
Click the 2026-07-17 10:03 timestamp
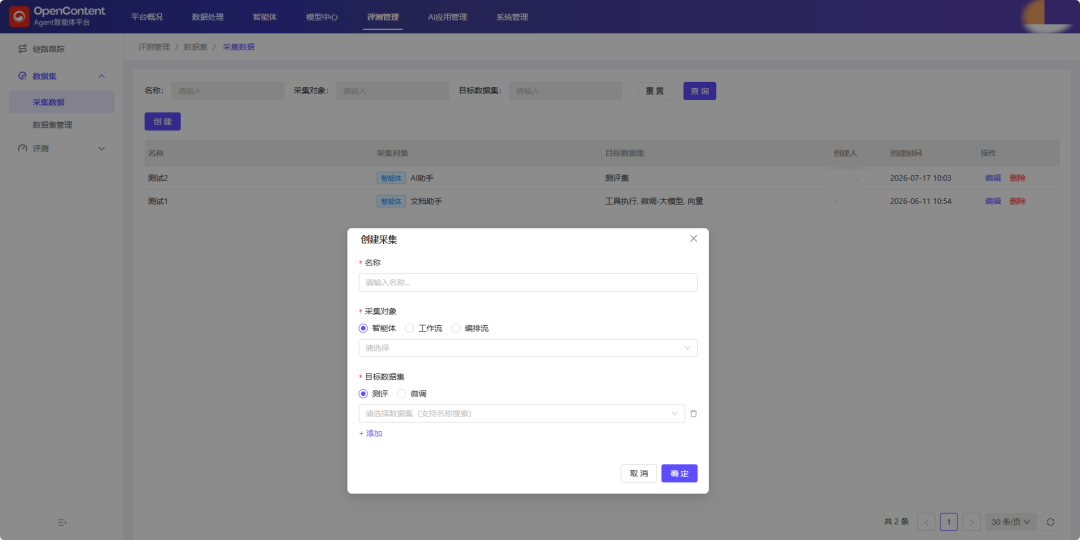[x=920, y=178]
